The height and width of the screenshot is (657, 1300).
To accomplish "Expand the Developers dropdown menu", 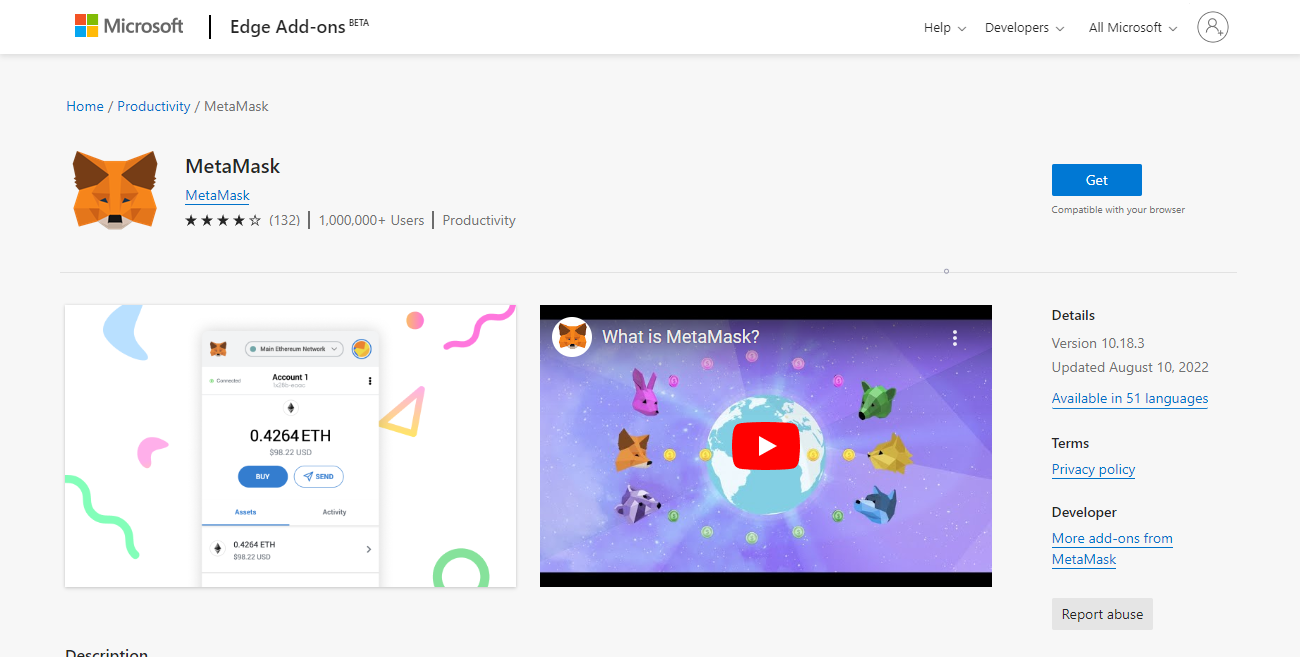I will pos(1024,28).
